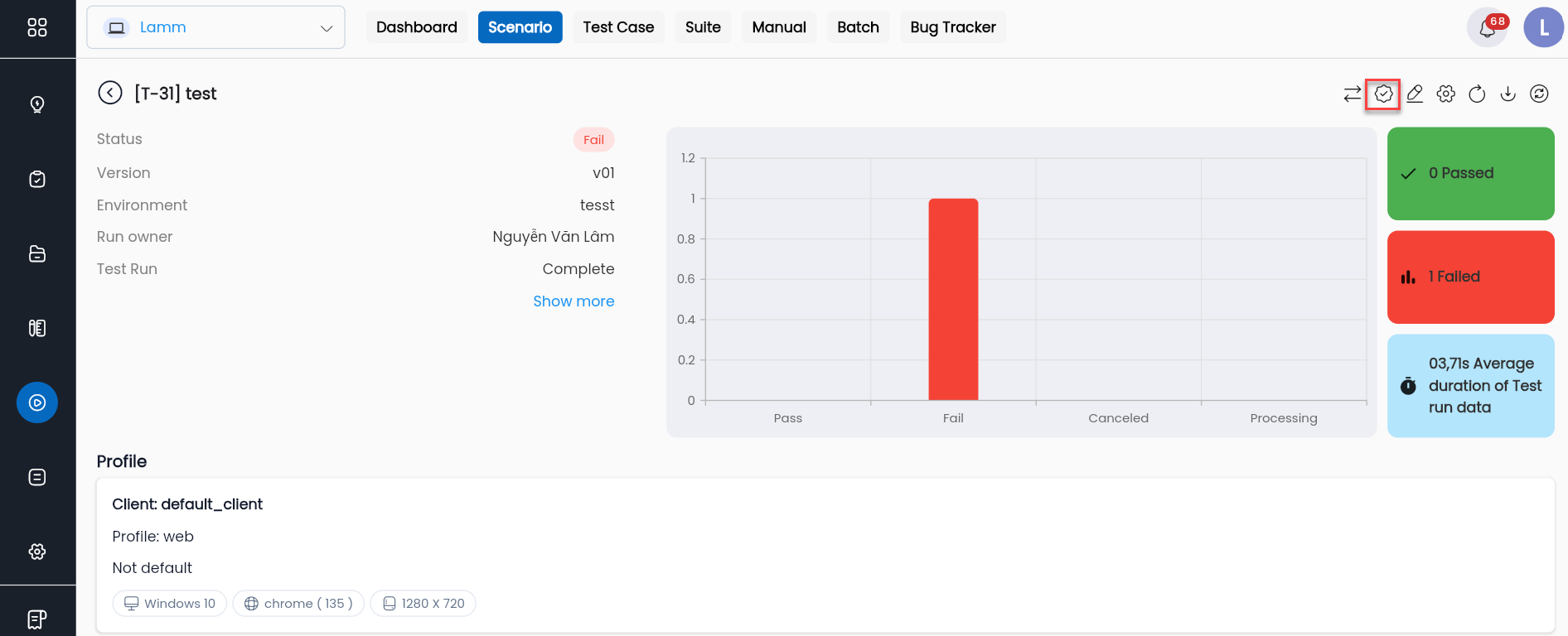Click the run owner name Nguyễn Văn Lâm
This screenshot has width=1568, height=636.
554,237
